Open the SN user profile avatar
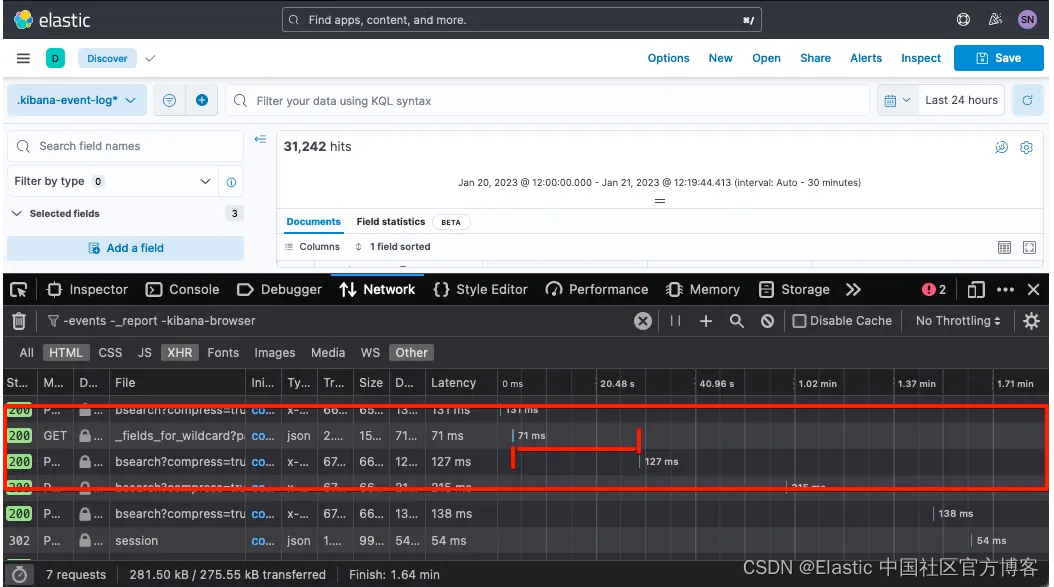 [1027, 19]
